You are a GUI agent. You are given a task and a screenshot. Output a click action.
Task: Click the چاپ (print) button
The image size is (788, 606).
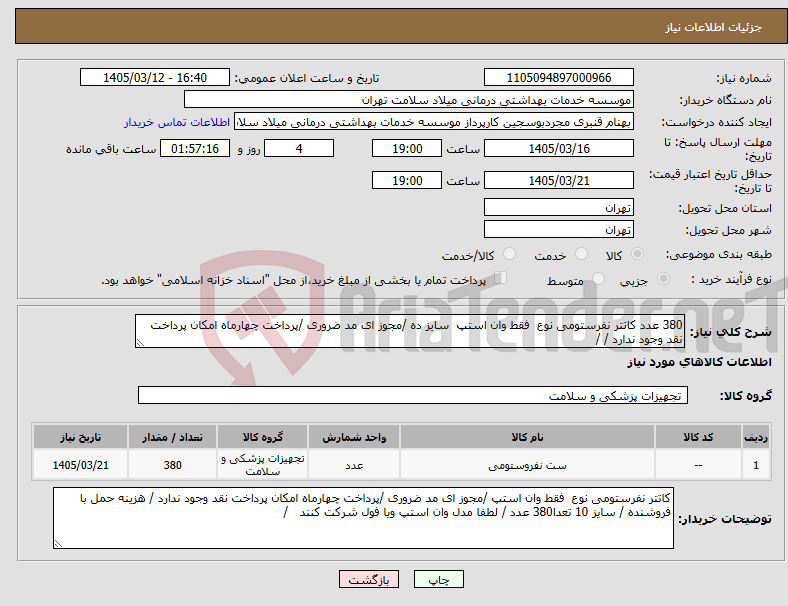pos(438,579)
